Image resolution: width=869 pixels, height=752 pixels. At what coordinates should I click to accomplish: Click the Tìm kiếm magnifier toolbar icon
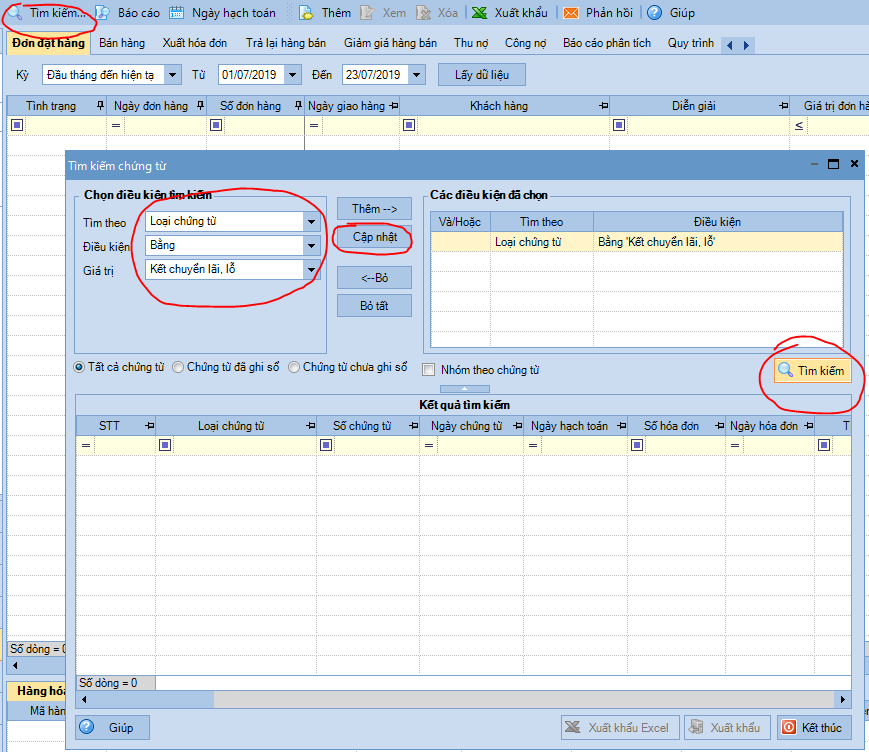point(15,12)
